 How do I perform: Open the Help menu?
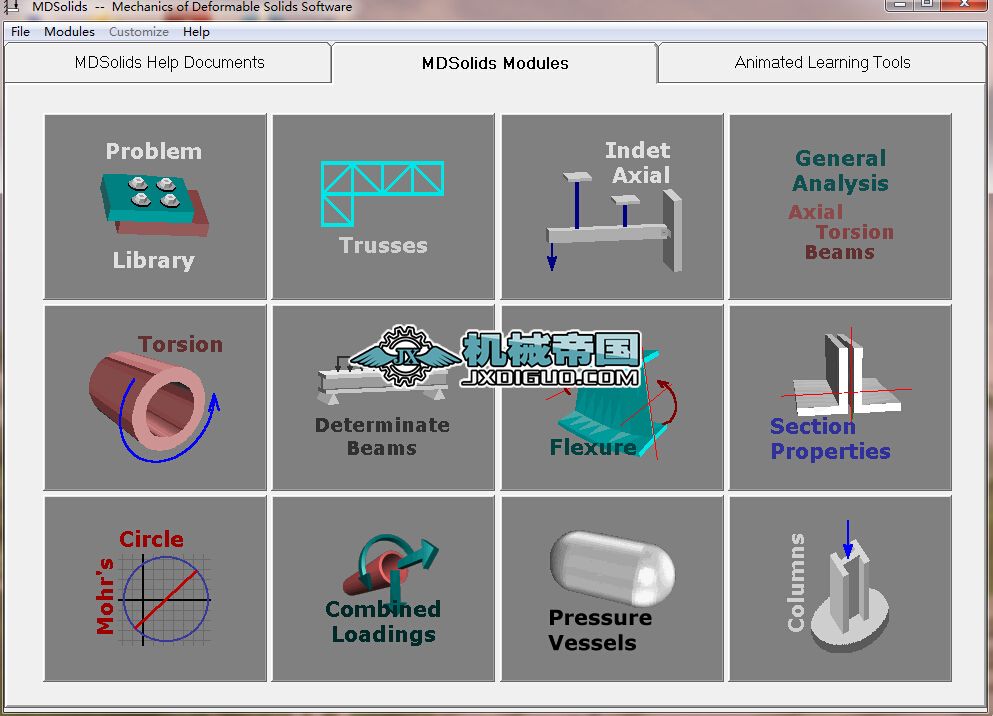(x=196, y=32)
